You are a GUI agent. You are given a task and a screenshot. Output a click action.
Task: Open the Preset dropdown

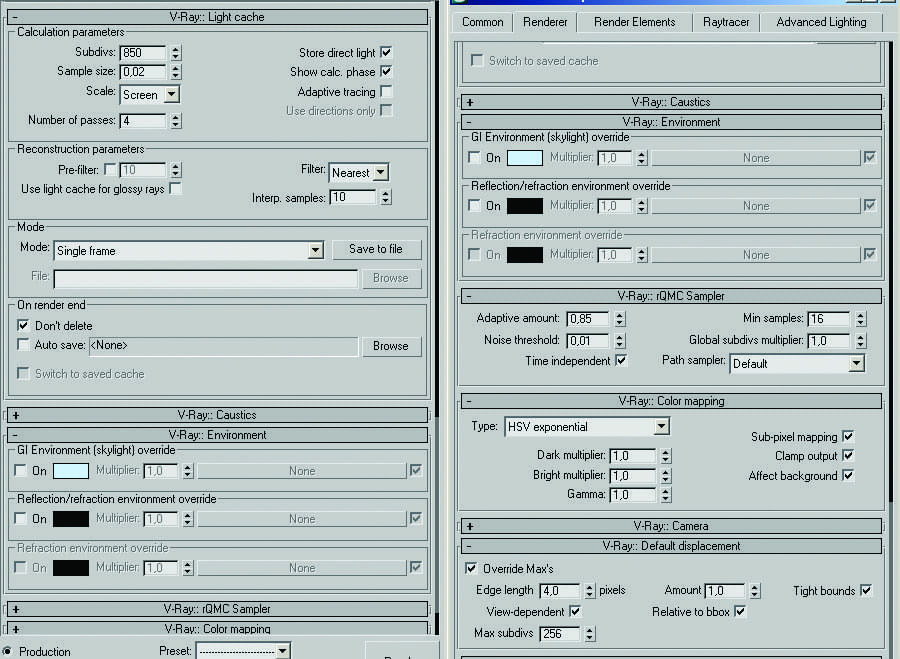click(x=243, y=651)
